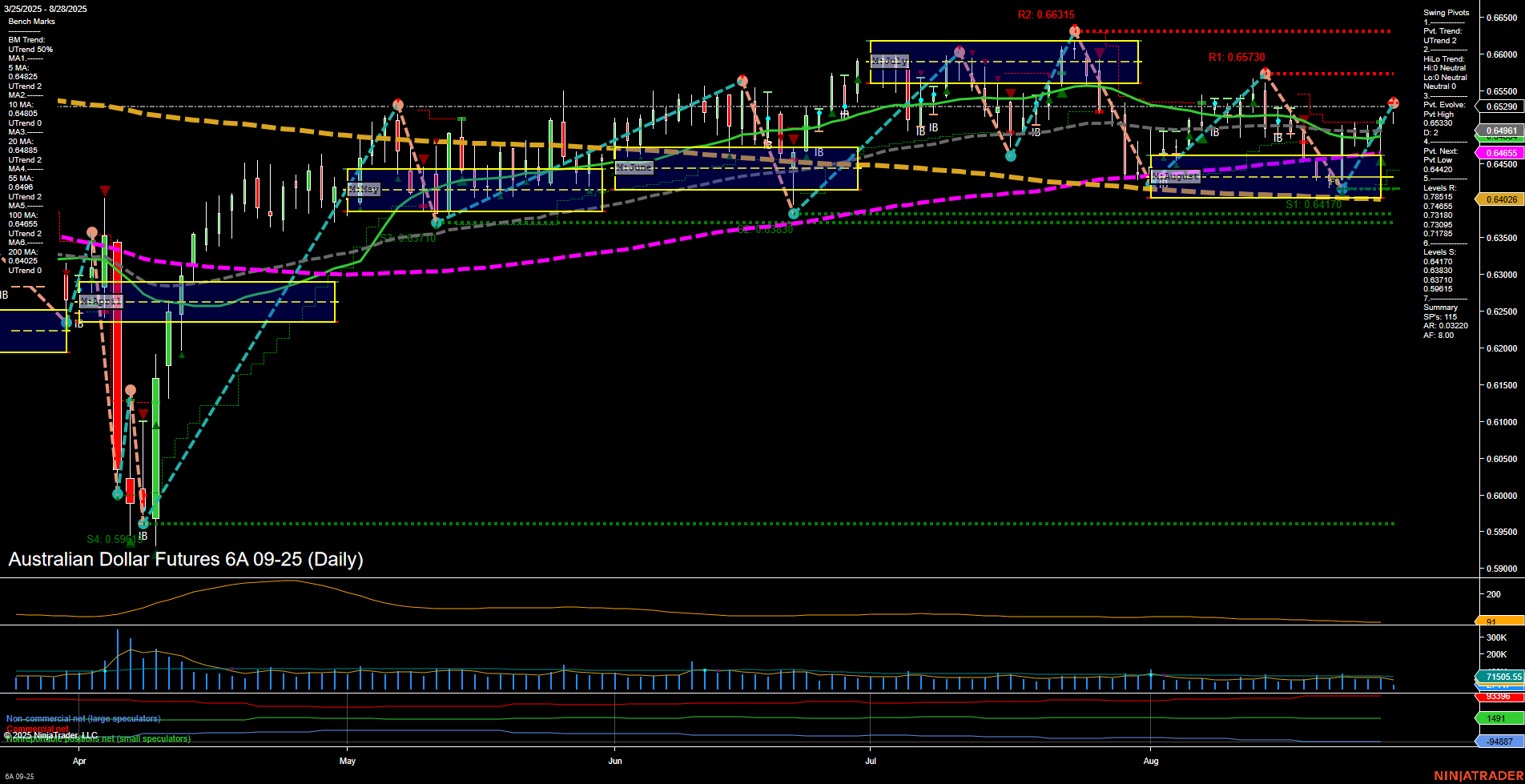The image size is (1525, 784).
Task: Click the AF: 8.00 summary value
Action: [1438, 336]
